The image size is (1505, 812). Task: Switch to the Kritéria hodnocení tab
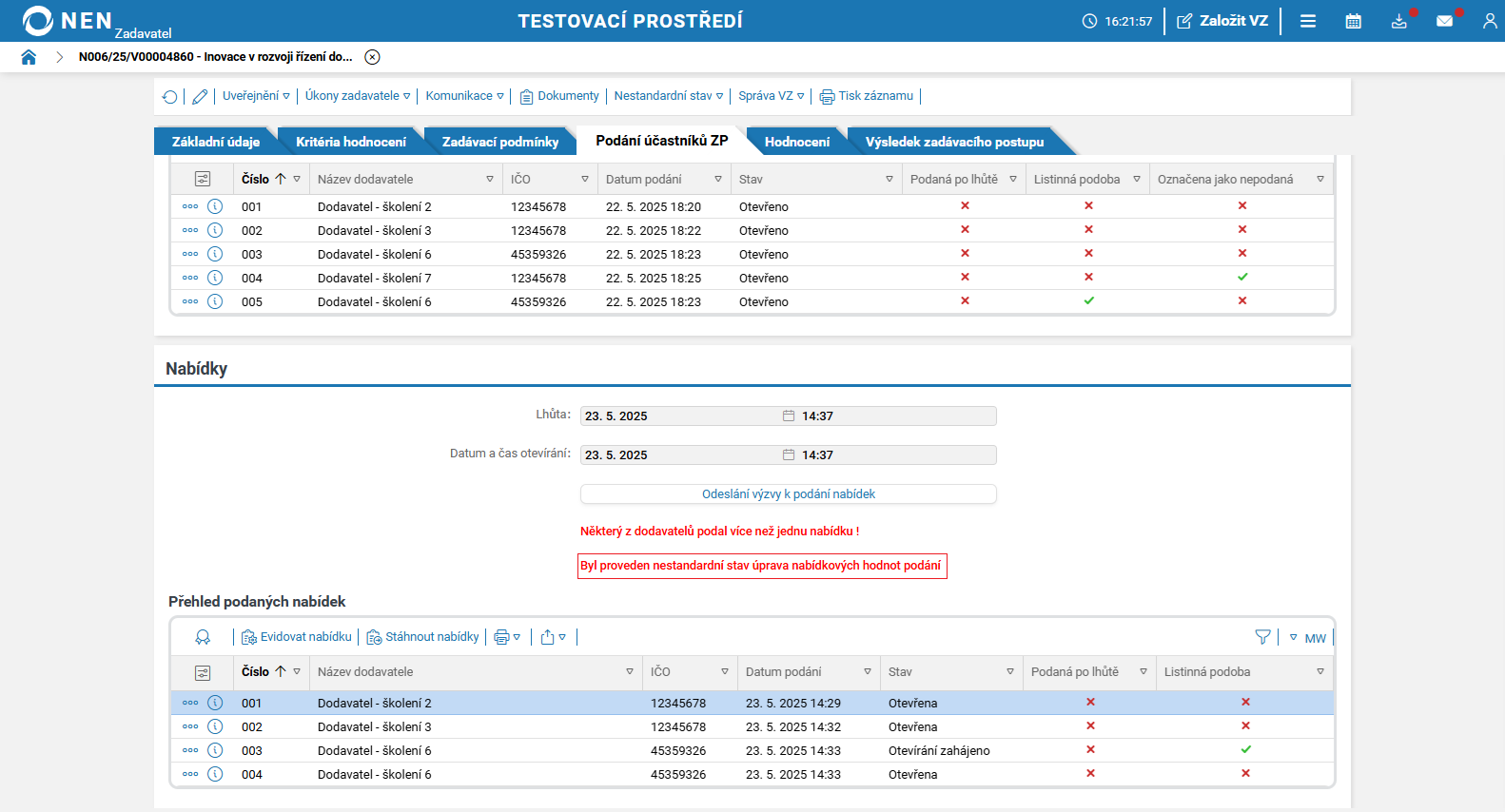[350, 142]
